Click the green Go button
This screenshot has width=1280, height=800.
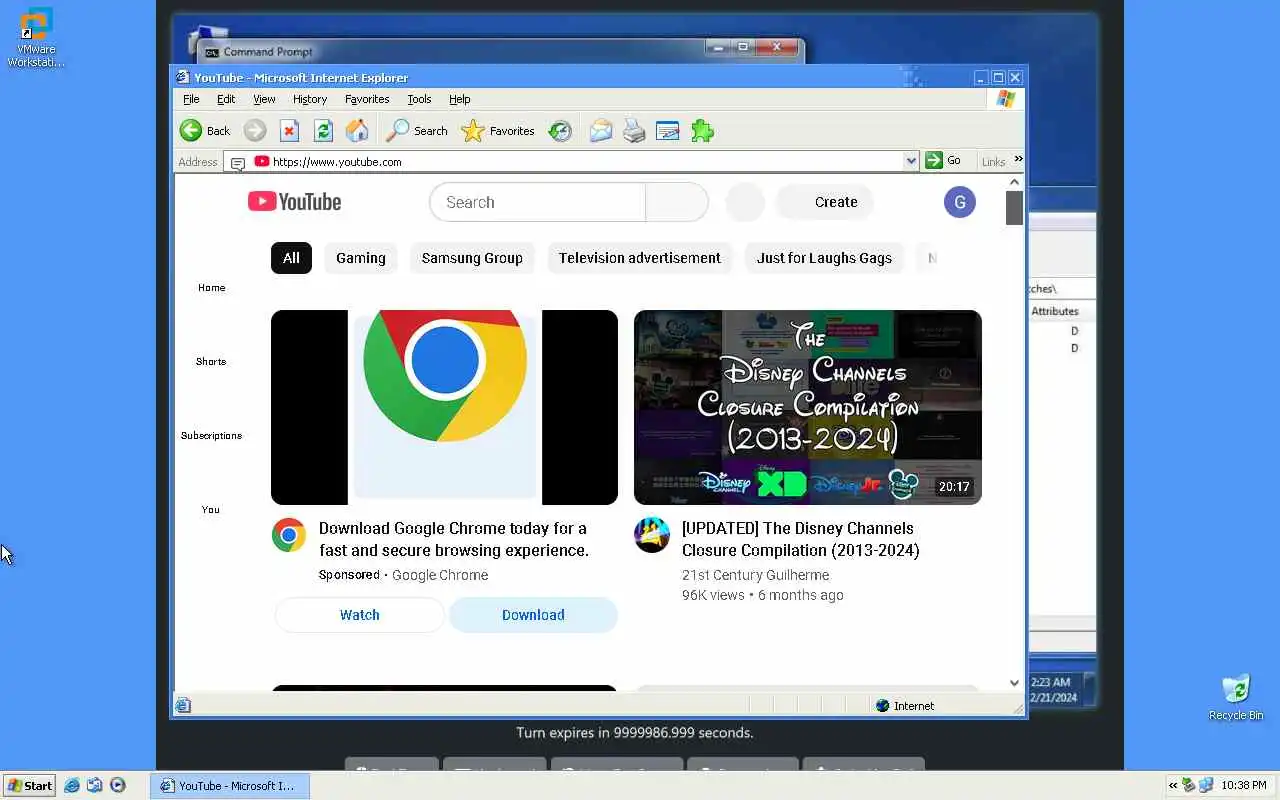(944, 161)
